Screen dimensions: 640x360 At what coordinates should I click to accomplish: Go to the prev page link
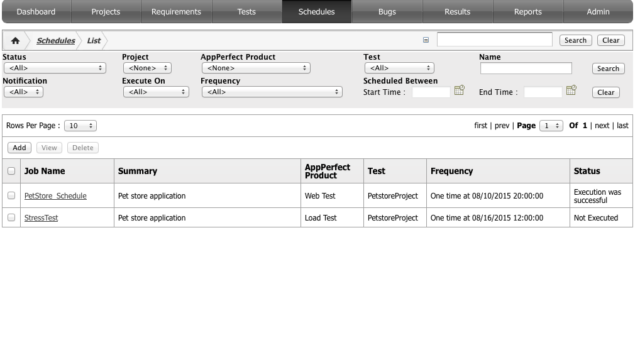[x=502, y=125]
